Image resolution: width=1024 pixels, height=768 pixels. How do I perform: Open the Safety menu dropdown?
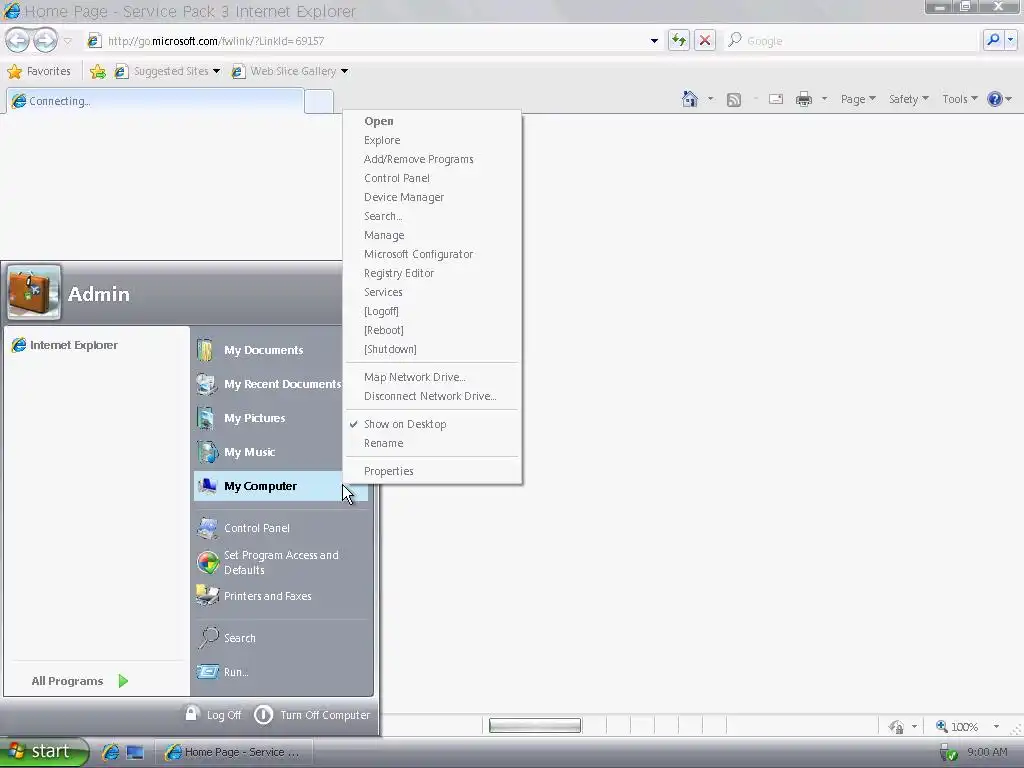point(908,99)
